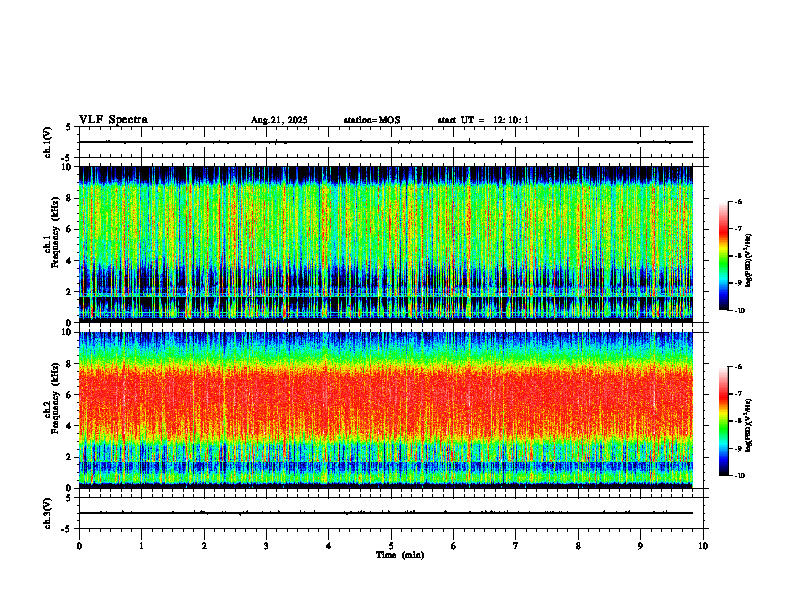
Task: Click the "start UT = 12:10:1" text
Action: (483, 120)
